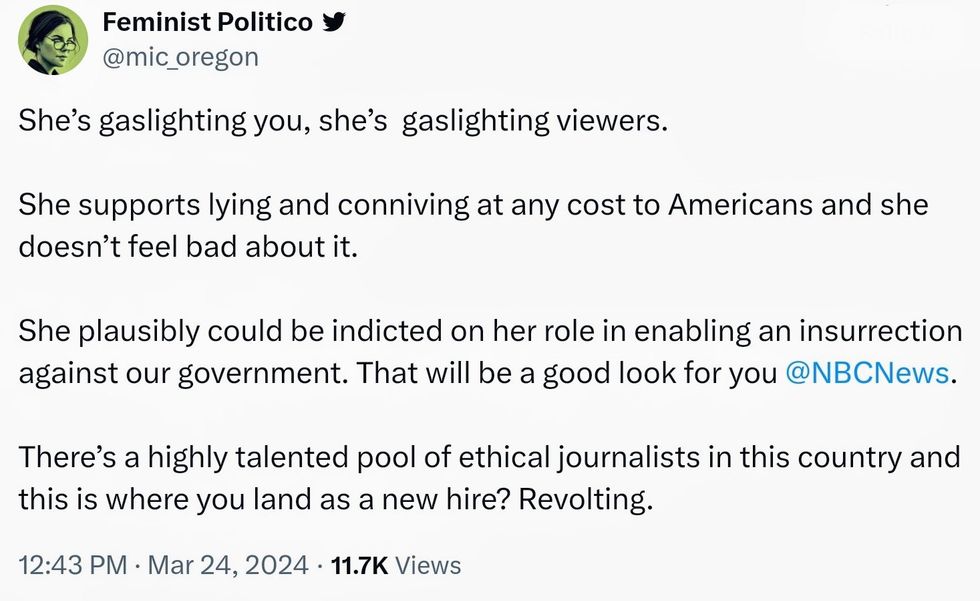Click the Feminist Politico profile avatar
Viewport: 980px width, 601px height.
coord(53,40)
